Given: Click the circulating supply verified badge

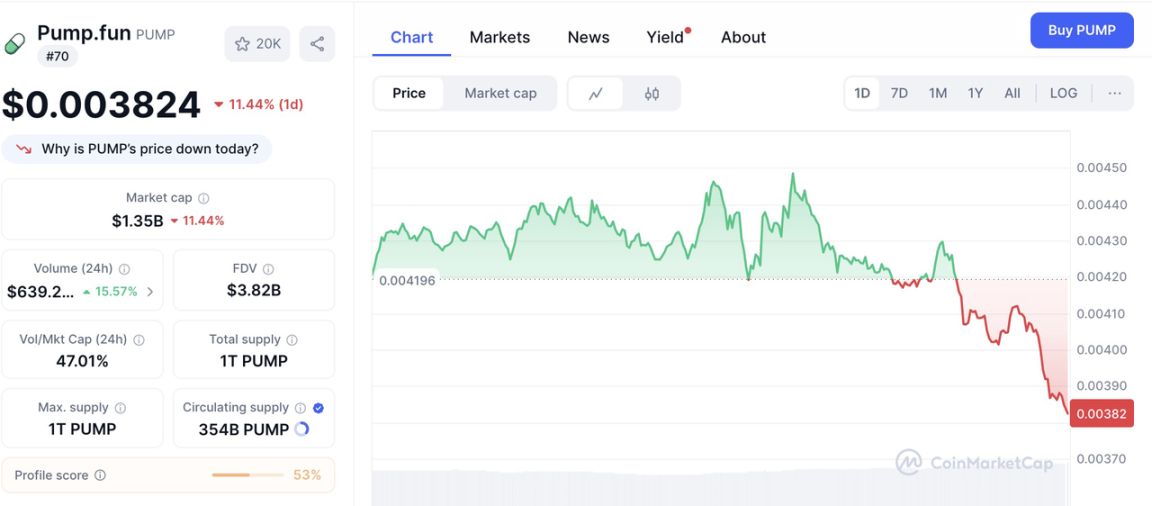Looking at the screenshot, I should click(318, 407).
